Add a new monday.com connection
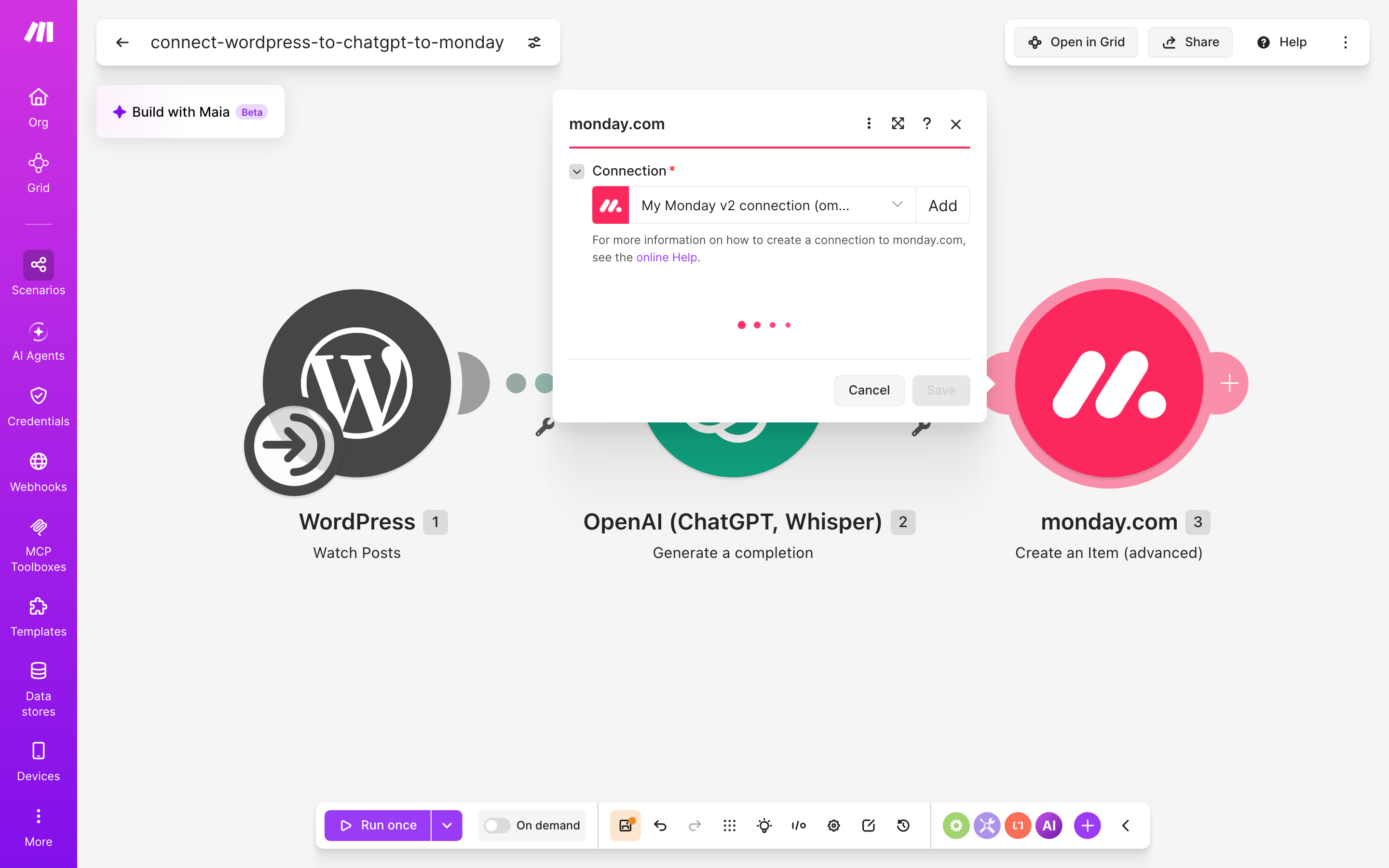1389x868 pixels. click(942, 205)
